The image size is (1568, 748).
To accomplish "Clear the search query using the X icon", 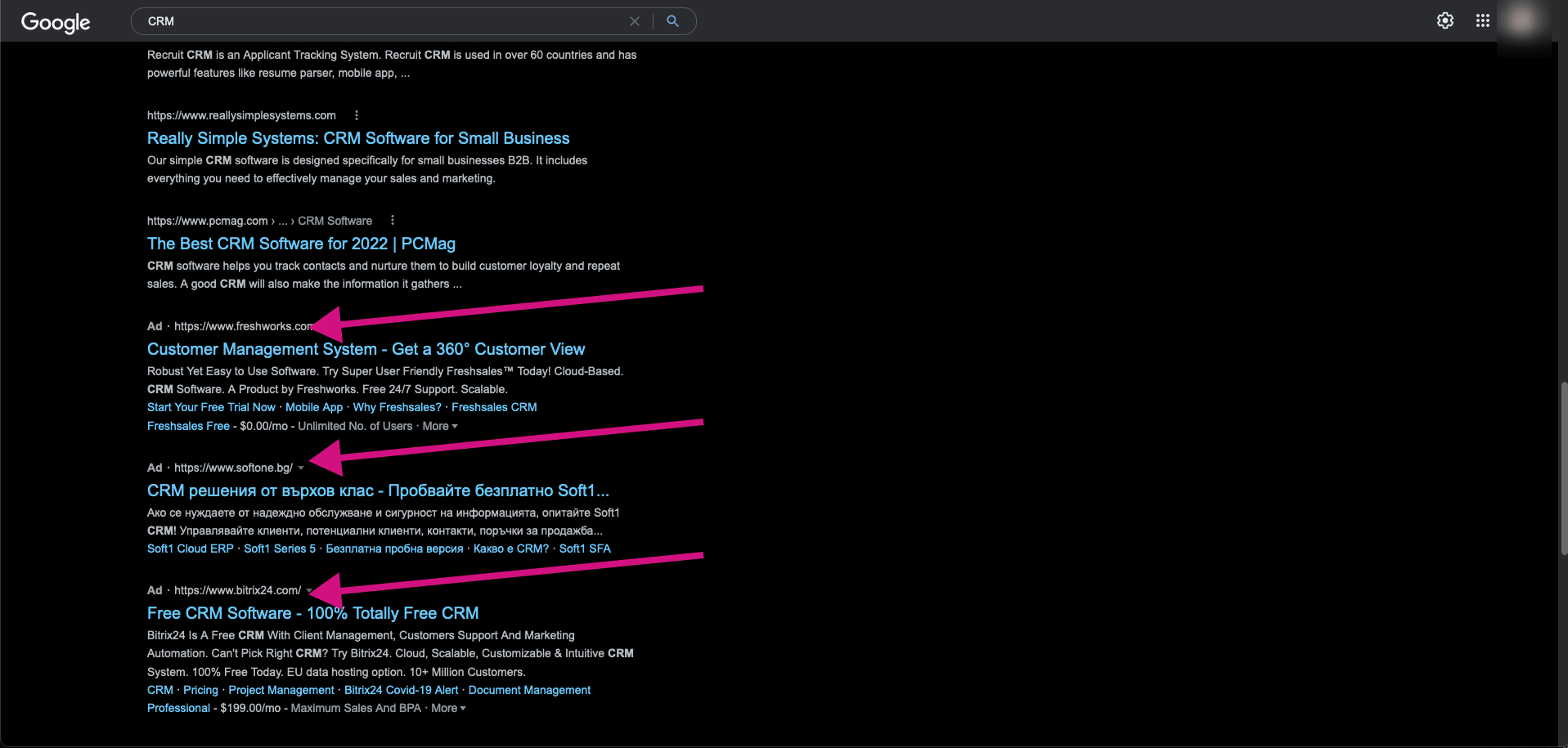I will pos(635,21).
